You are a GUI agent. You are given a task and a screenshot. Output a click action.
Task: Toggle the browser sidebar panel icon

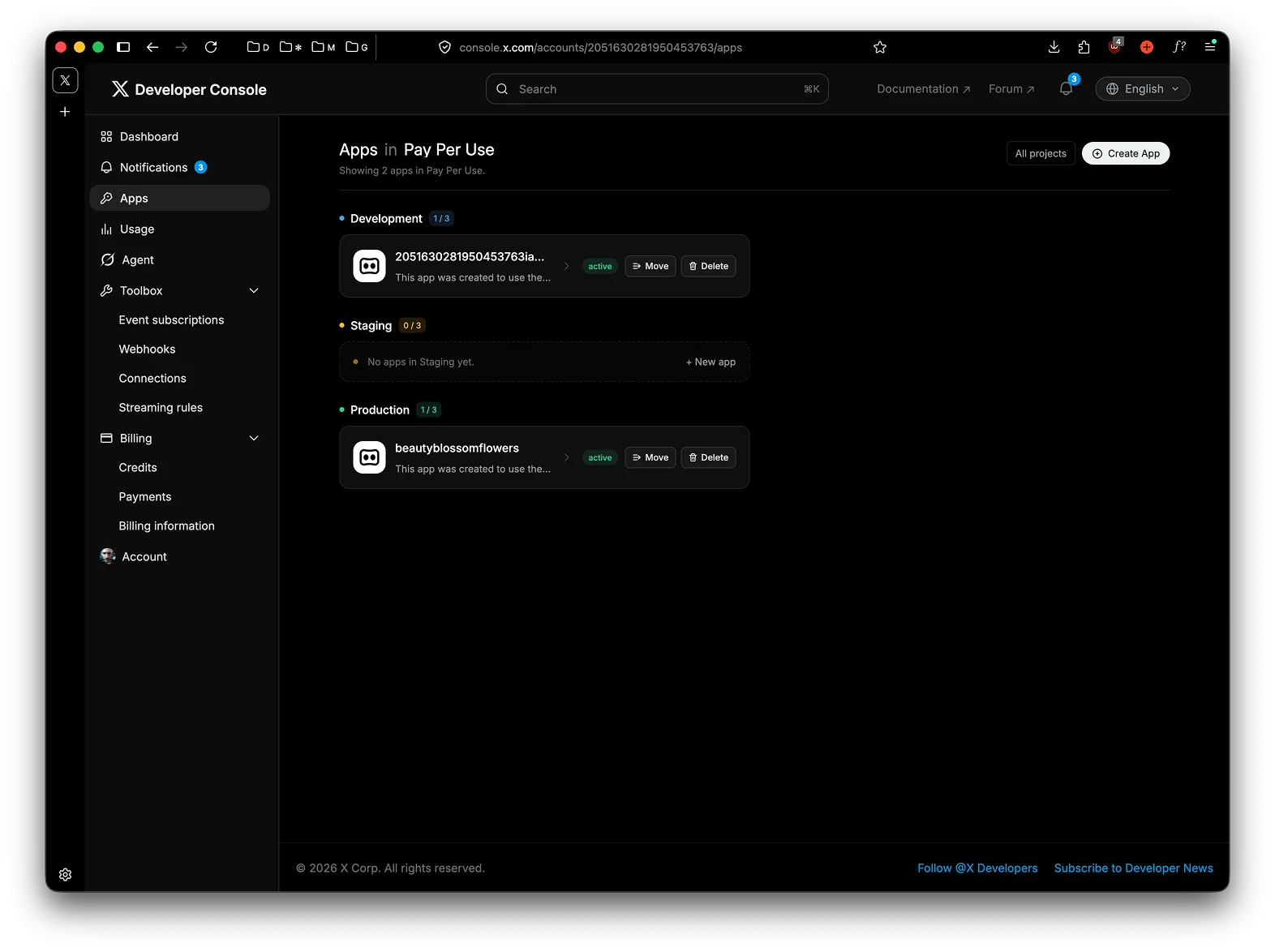coord(123,47)
